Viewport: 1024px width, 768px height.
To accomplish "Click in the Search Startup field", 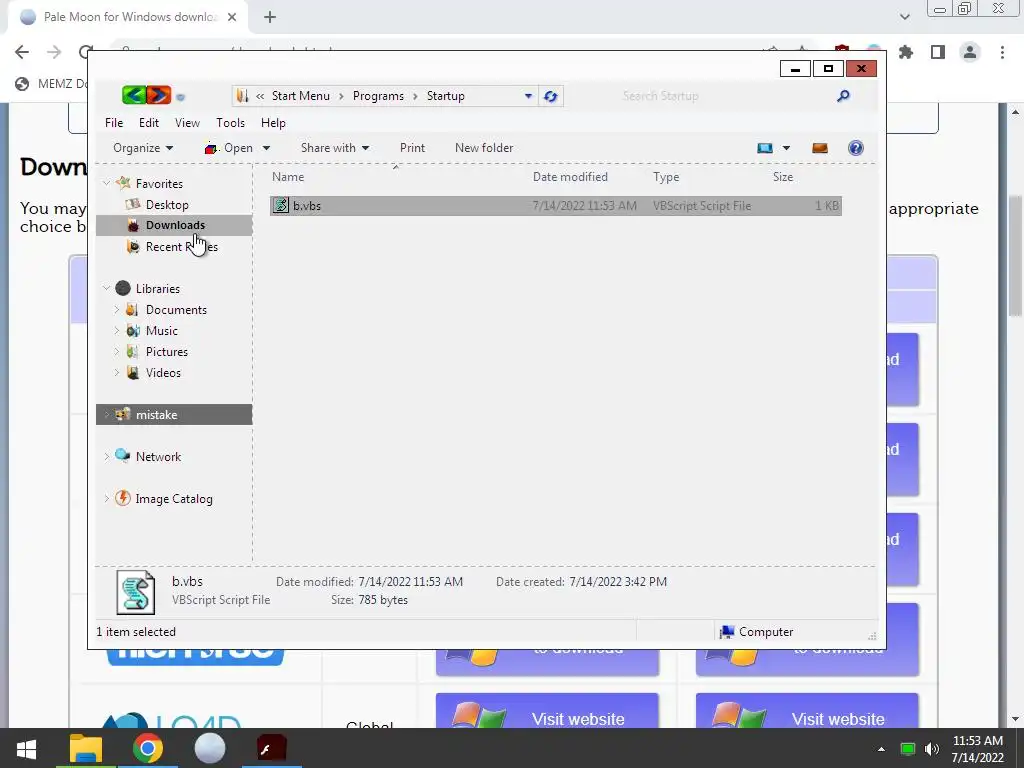I will pos(724,96).
